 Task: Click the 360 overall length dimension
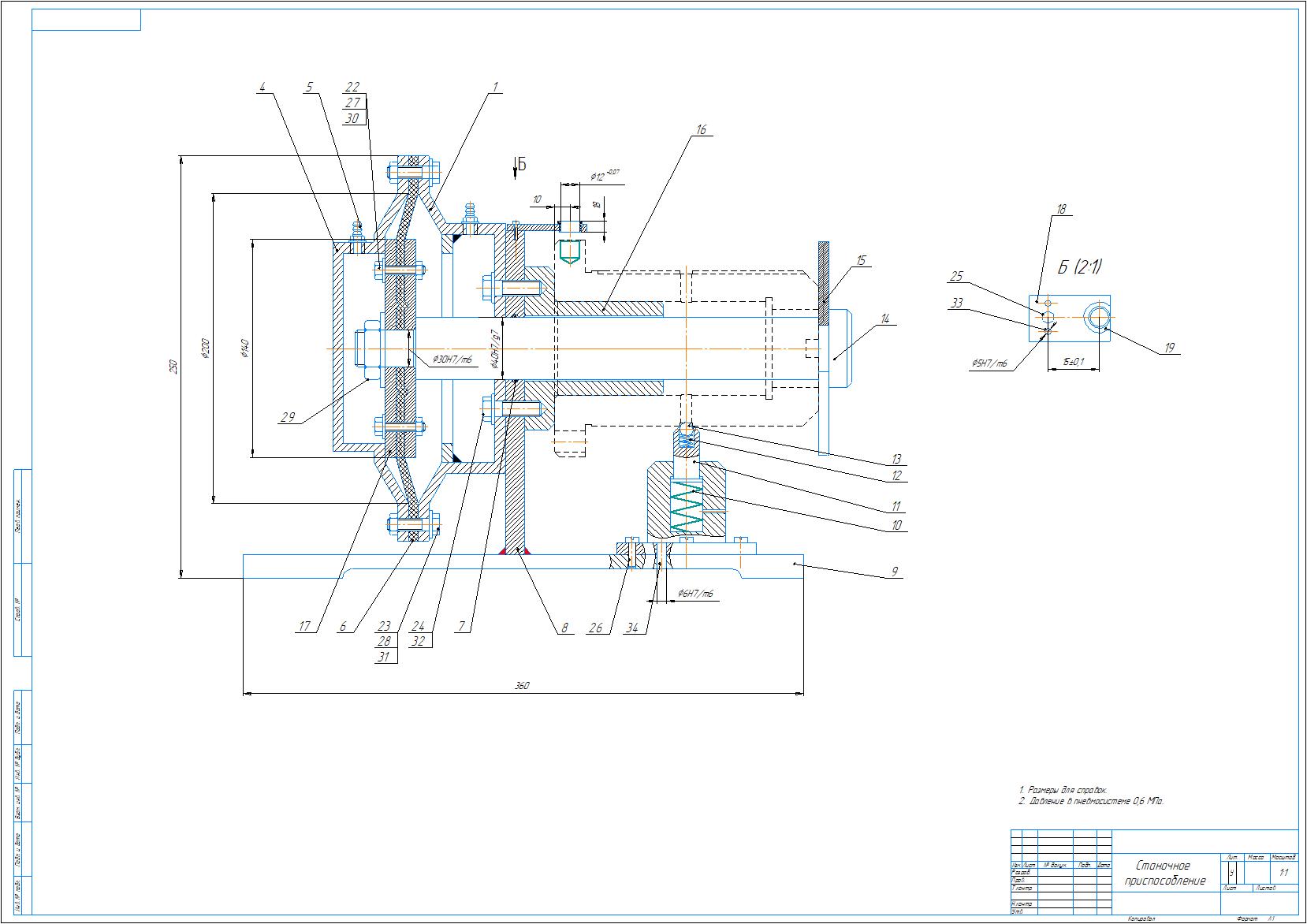[x=522, y=686]
